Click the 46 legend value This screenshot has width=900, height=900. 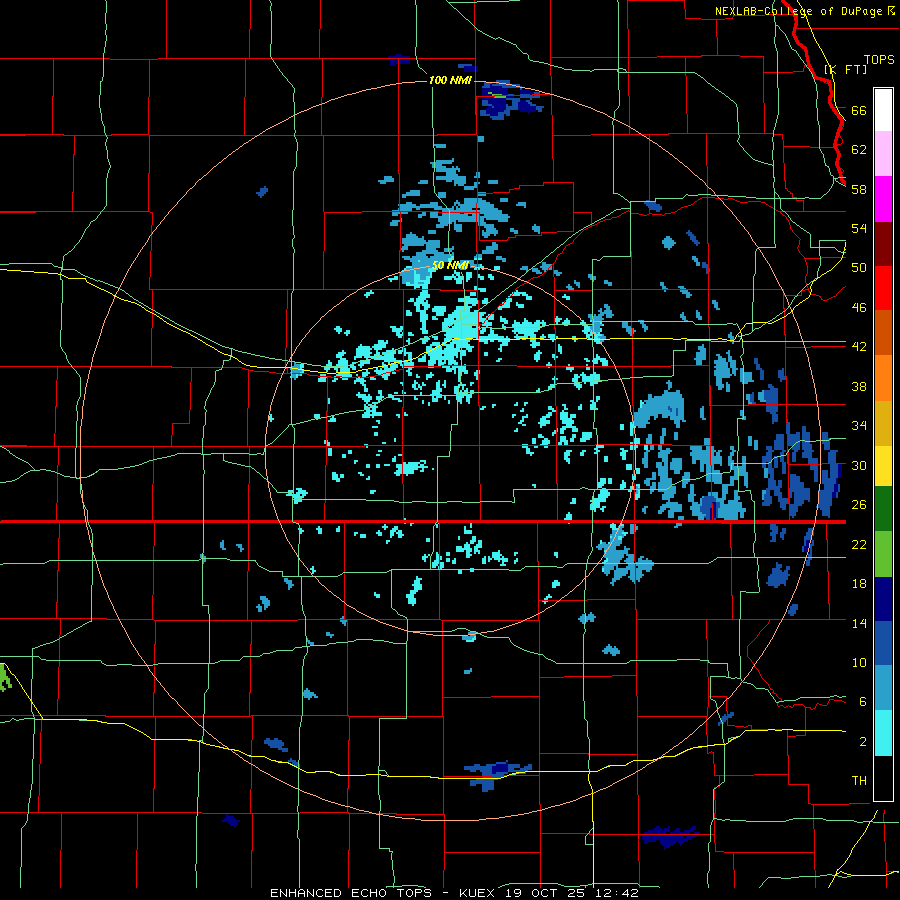[x=859, y=308]
